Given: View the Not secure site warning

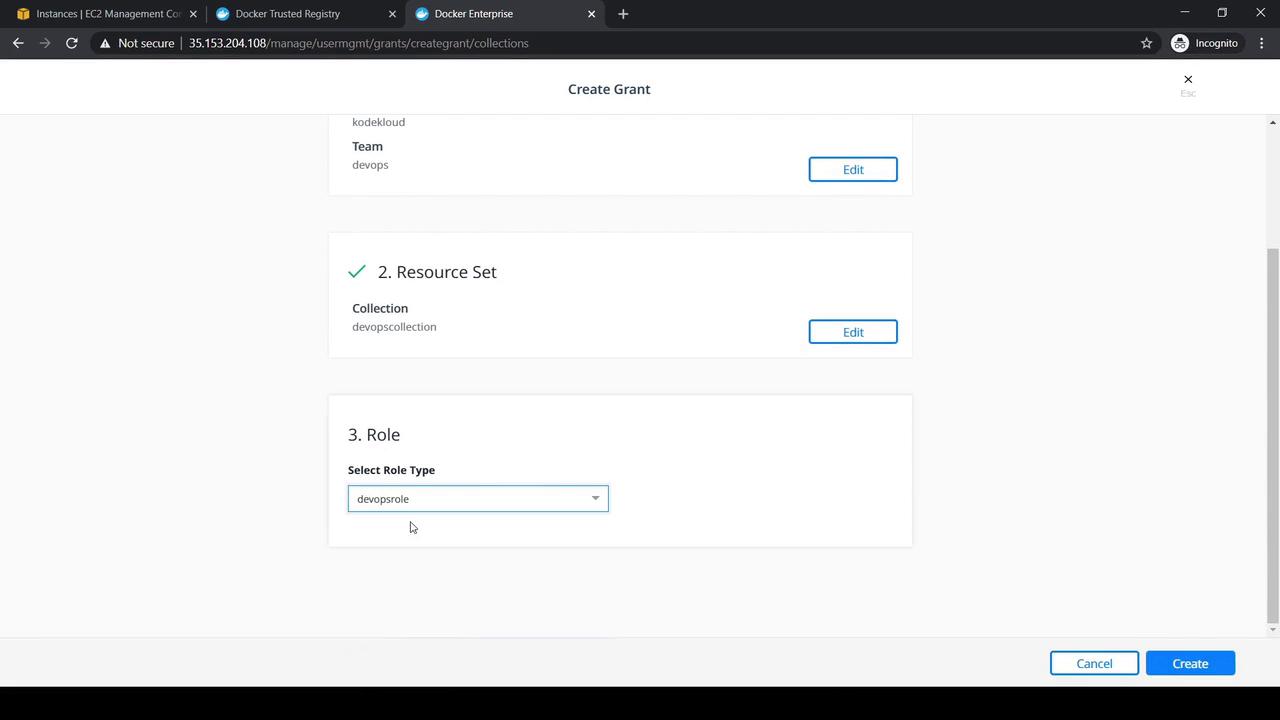Looking at the screenshot, I should pyautogui.click(x=137, y=43).
